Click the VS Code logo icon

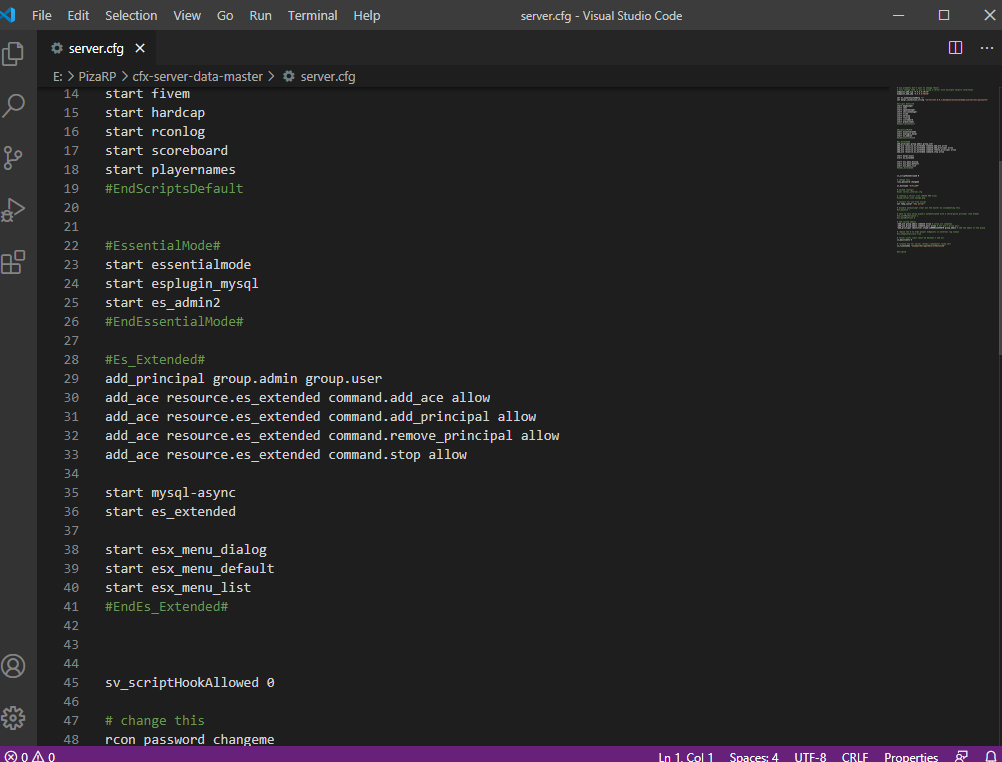pos(8,15)
